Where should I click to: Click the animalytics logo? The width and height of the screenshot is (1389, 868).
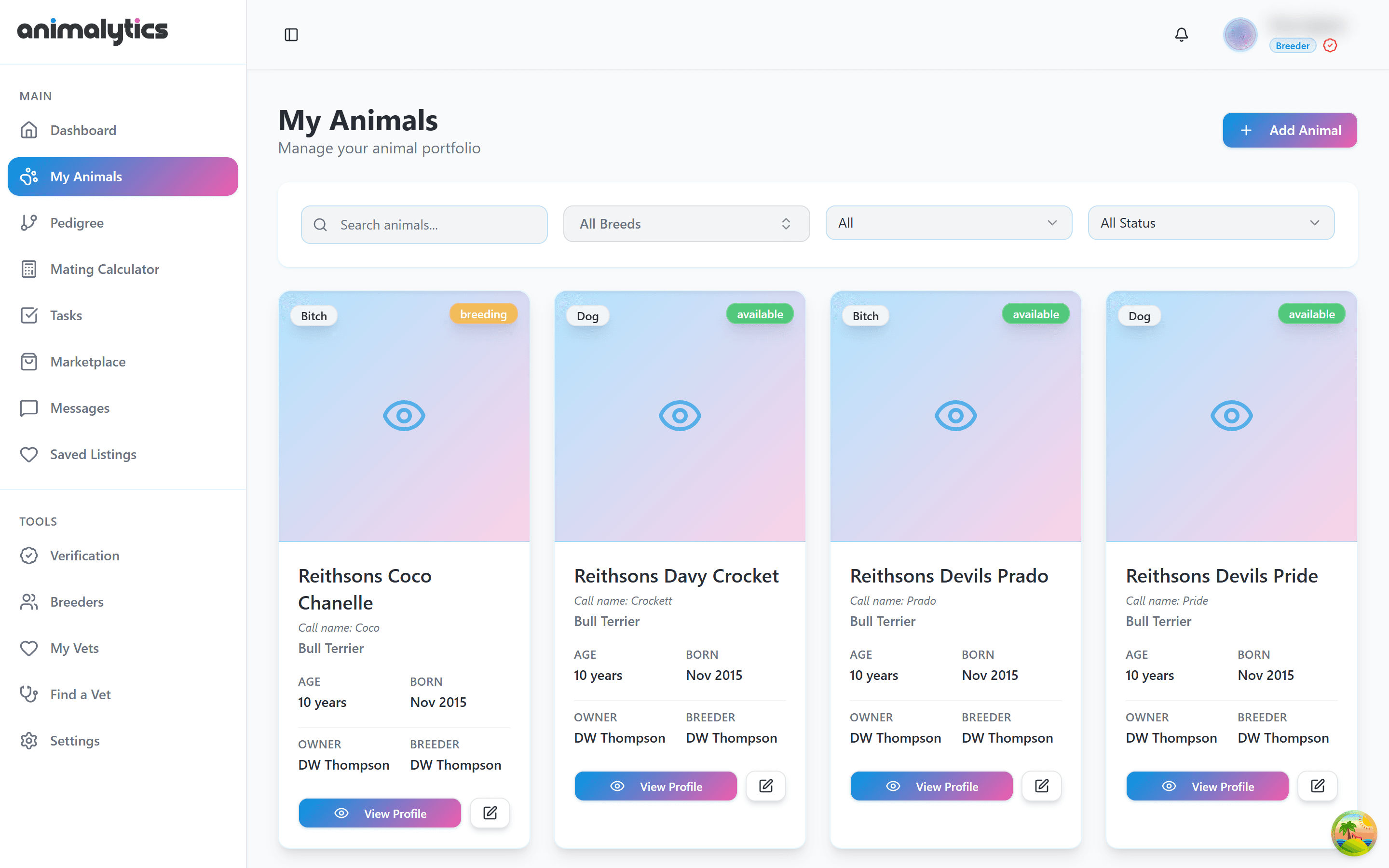pos(93,31)
